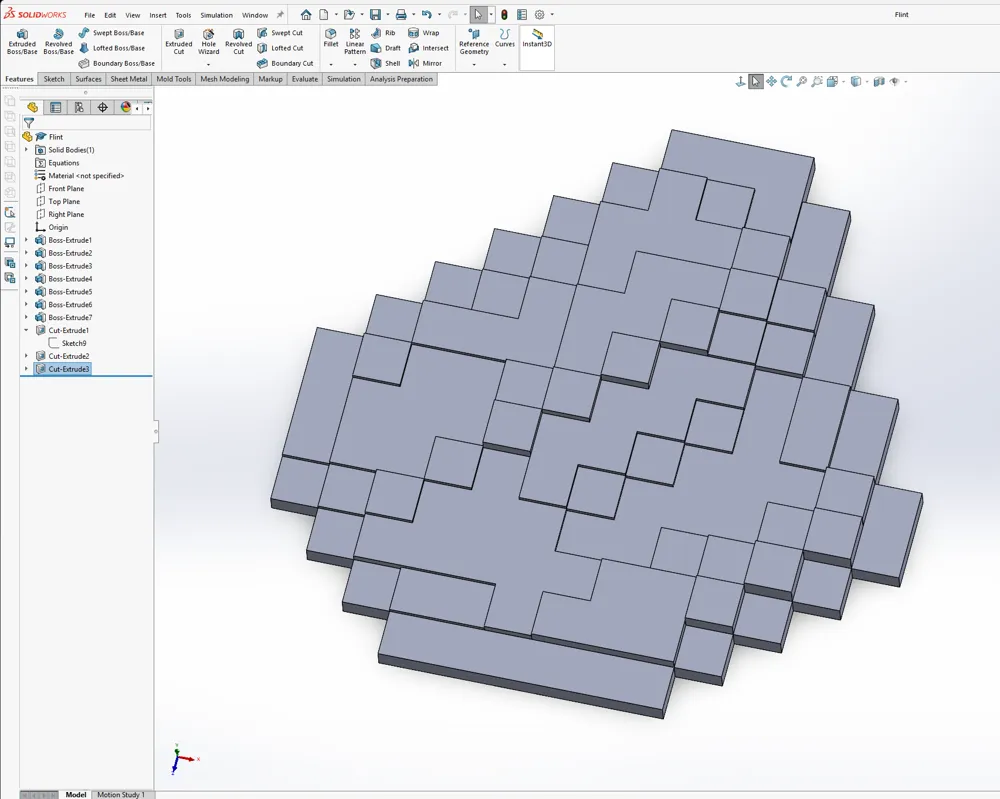Open the Hole Wizard tool
This screenshot has width=1000, height=799.
click(209, 41)
